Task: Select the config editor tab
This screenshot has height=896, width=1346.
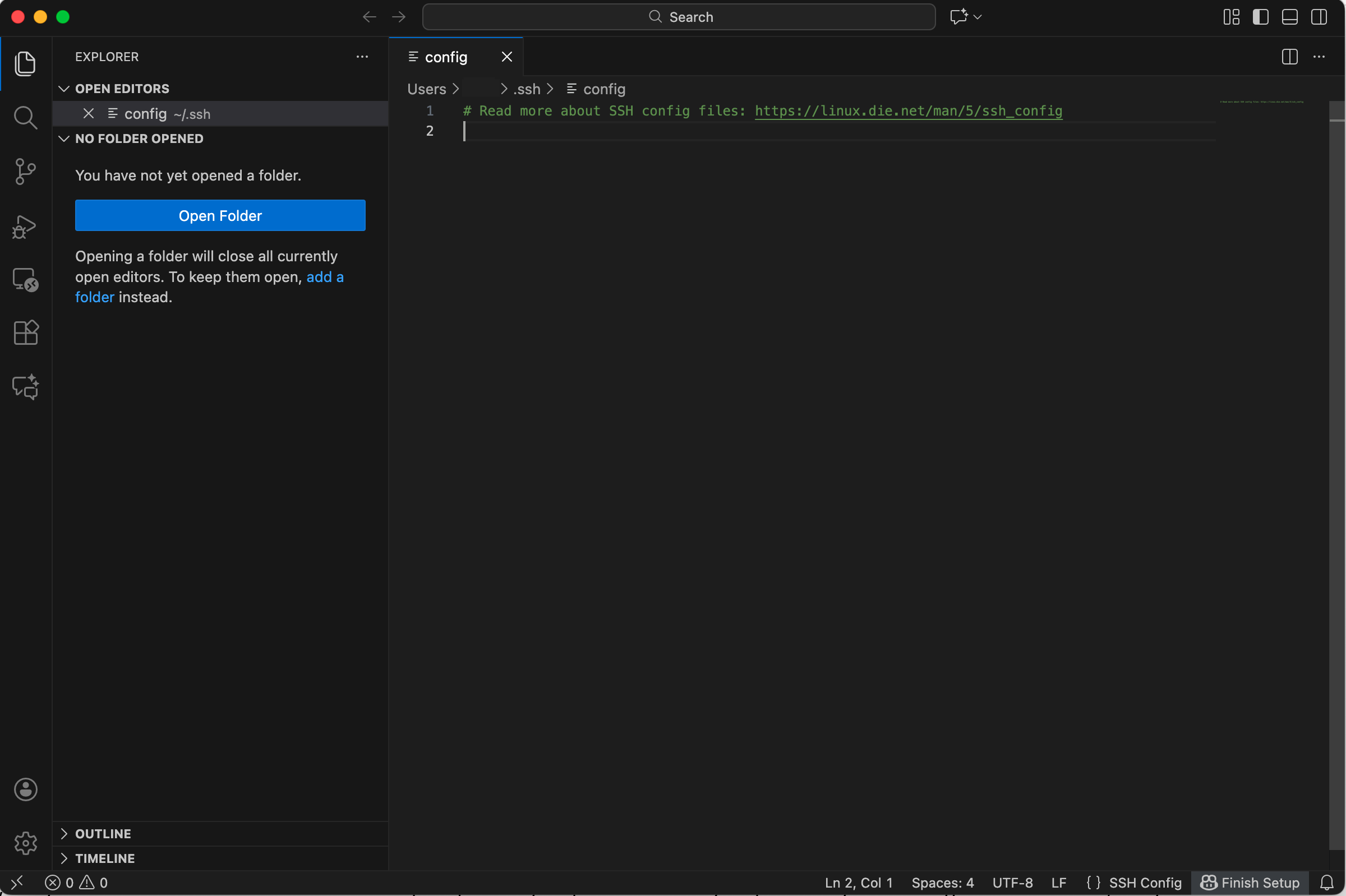Action: click(446, 57)
